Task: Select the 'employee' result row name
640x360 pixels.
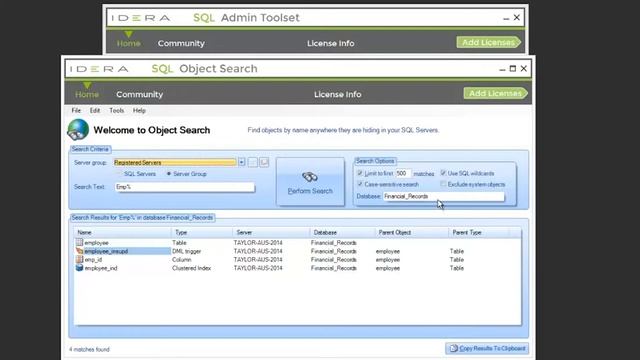Action: click(96, 243)
